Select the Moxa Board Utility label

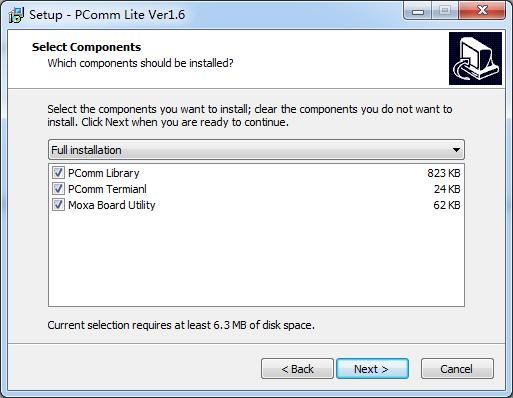tap(112, 205)
